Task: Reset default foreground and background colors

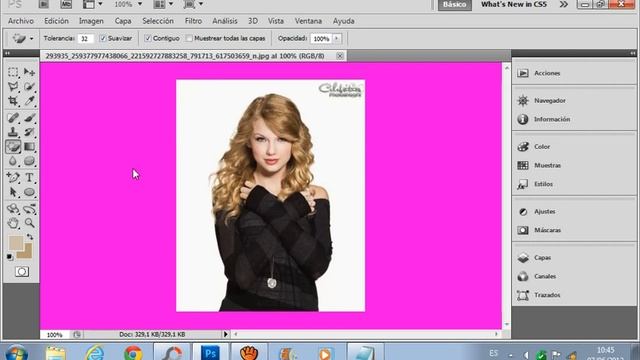Action: point(10,257)
